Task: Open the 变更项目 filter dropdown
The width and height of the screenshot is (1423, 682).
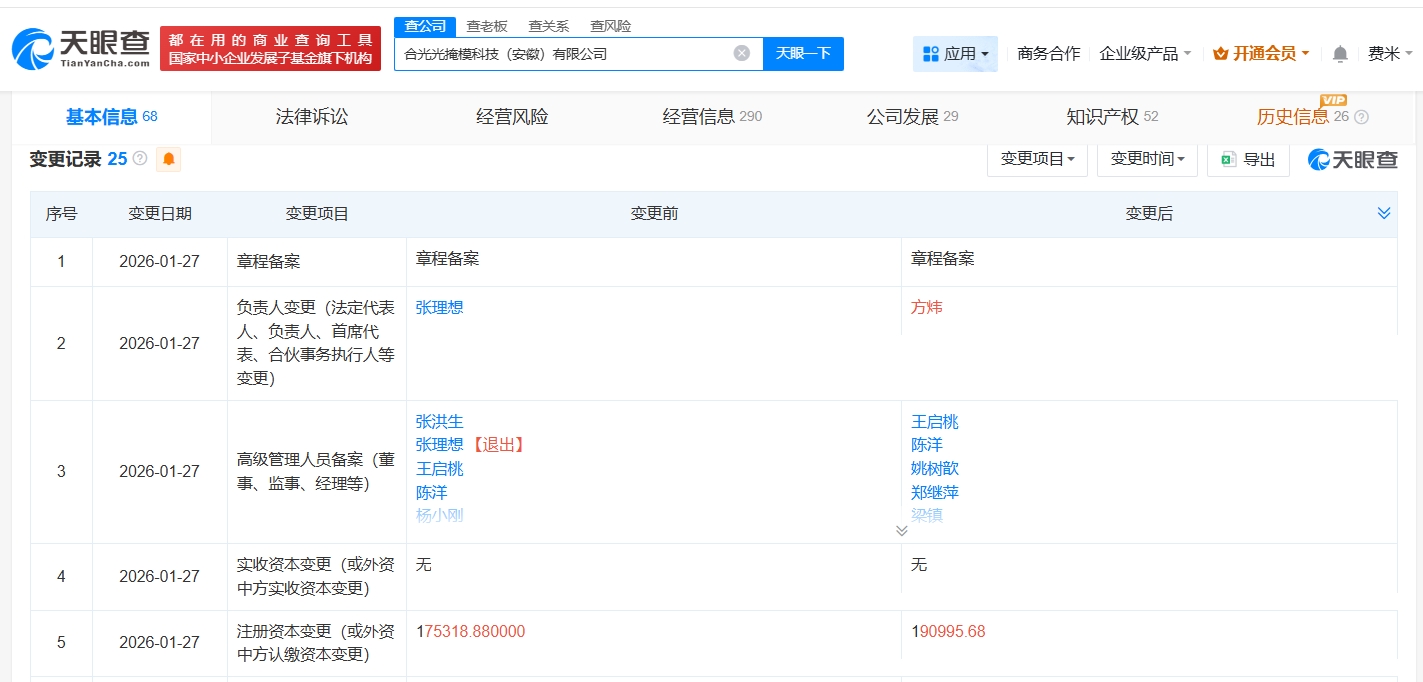Action: [x=1037, y=159]
